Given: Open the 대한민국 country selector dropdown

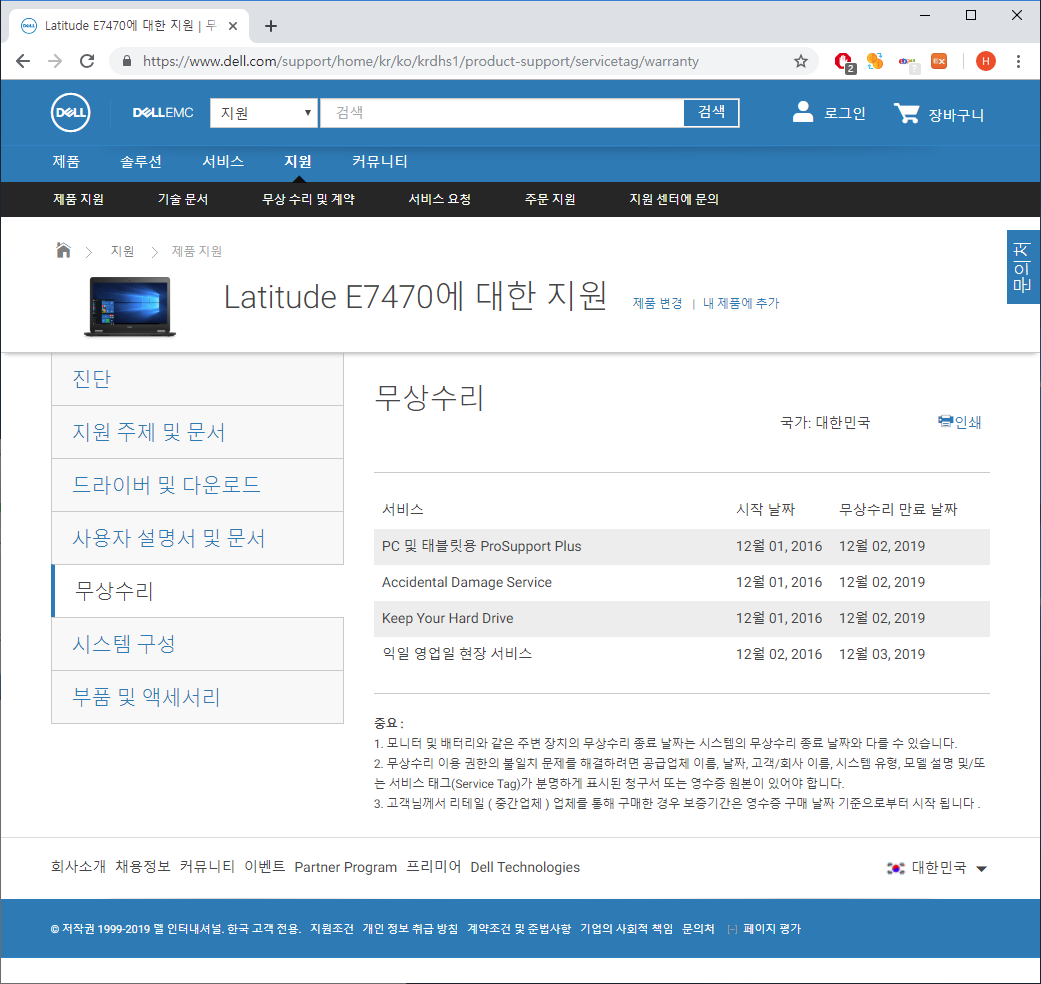Looking at the screenshot, I should (x=937, y=868).
